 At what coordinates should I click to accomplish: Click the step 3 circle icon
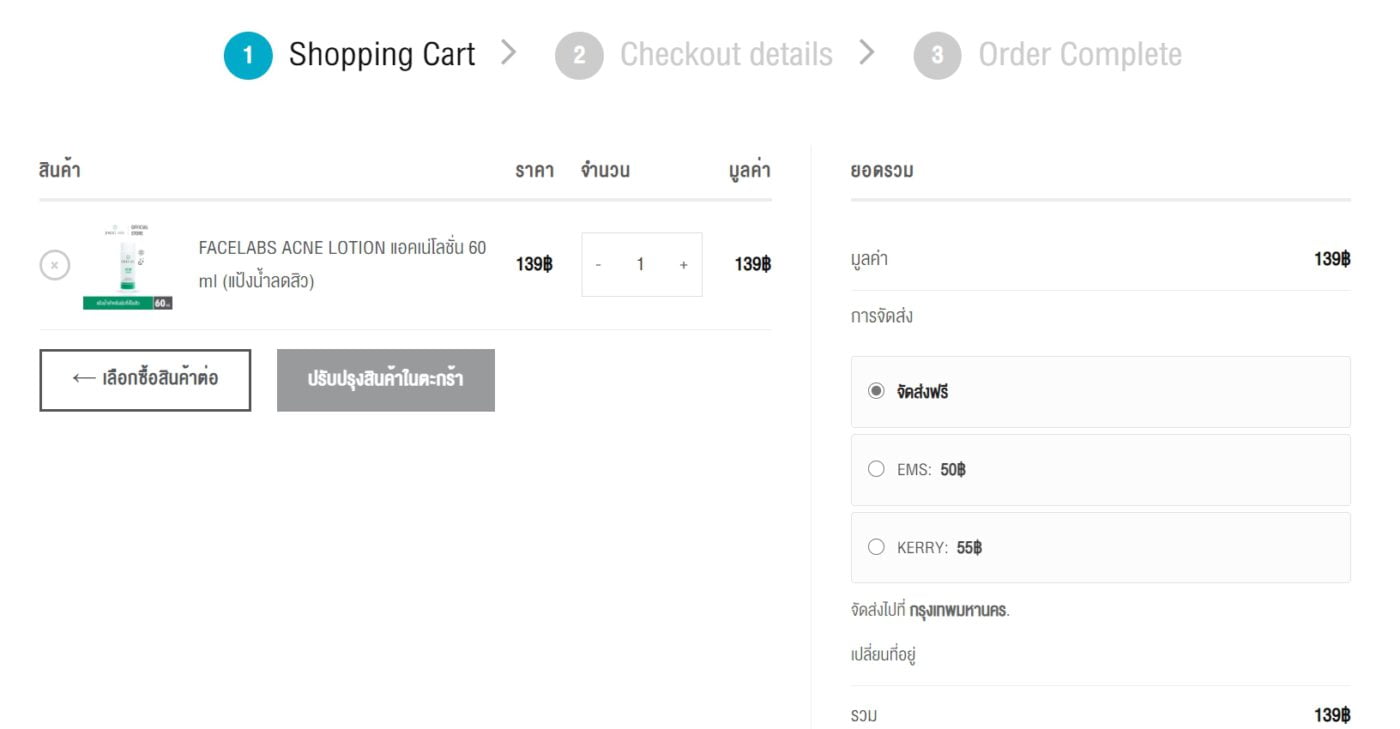(x=937, y=56)
